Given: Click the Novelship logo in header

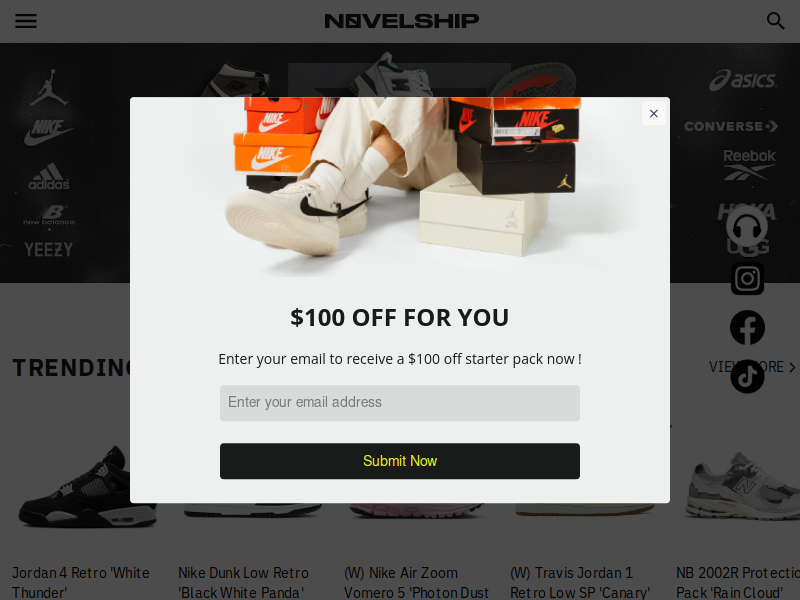Looking at the screenshot, I should (402, 21).
